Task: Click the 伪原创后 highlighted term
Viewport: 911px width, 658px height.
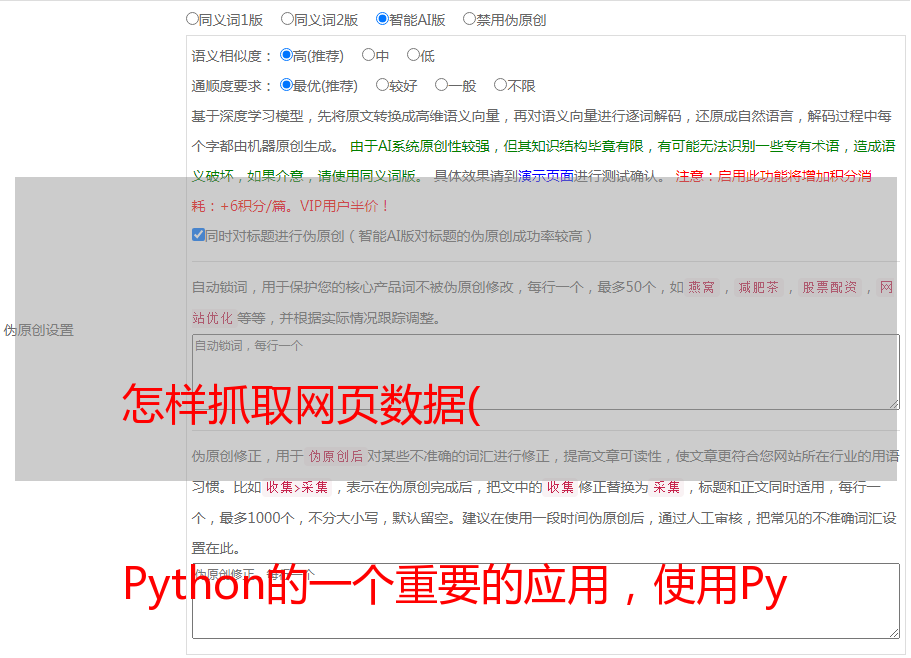Action: [336, 456]
